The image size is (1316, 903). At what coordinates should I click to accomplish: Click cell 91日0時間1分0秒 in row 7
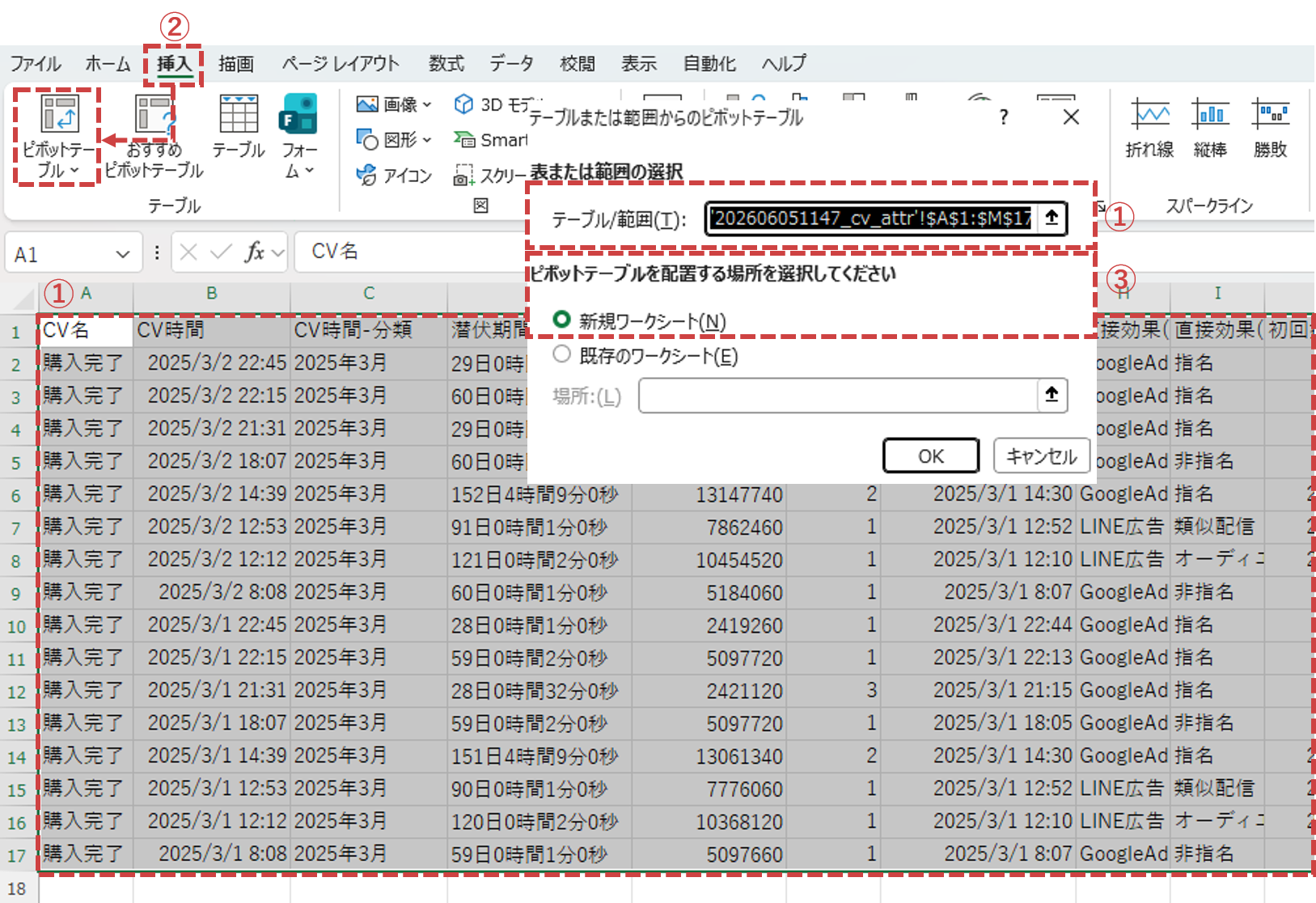point(540,527)
